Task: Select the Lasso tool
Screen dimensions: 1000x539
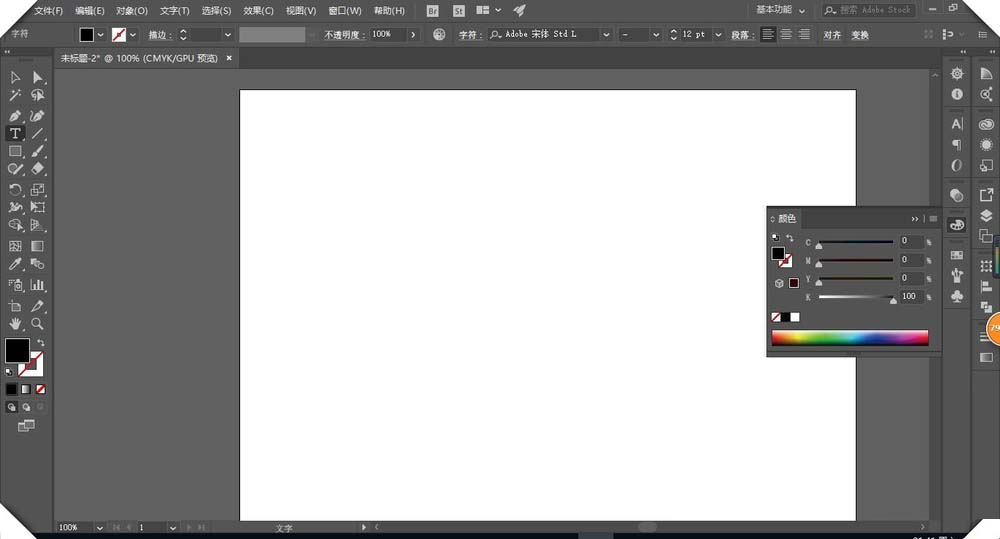Action: coord(38,95)
